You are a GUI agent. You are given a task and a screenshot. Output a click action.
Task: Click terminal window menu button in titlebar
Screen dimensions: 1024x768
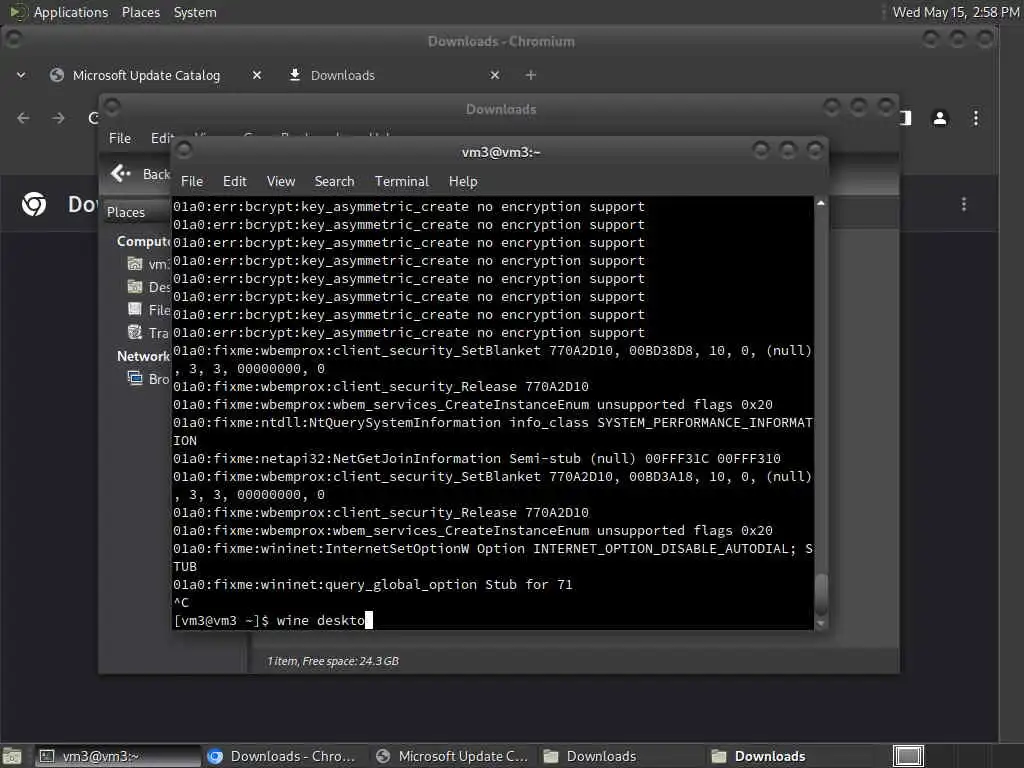(x=184, y=150)
